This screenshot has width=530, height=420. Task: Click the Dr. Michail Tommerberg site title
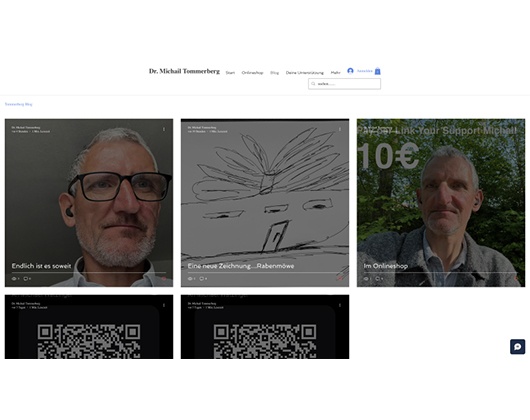[184, 71]
